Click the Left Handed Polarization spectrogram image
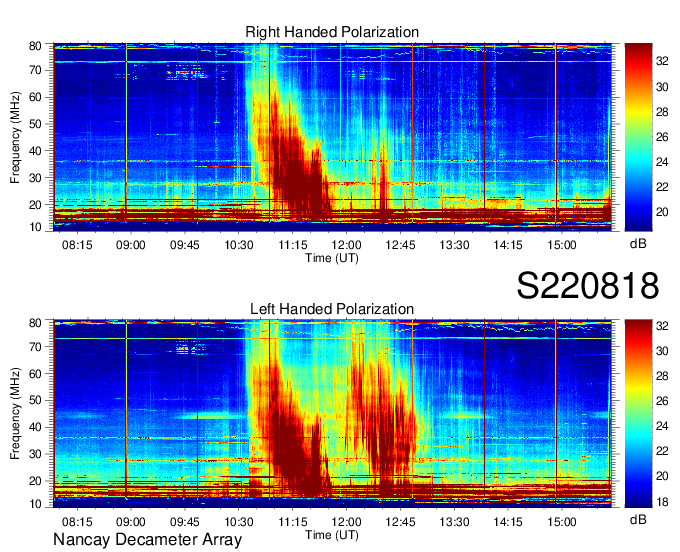The image size is (680, 552). (332, 414)
